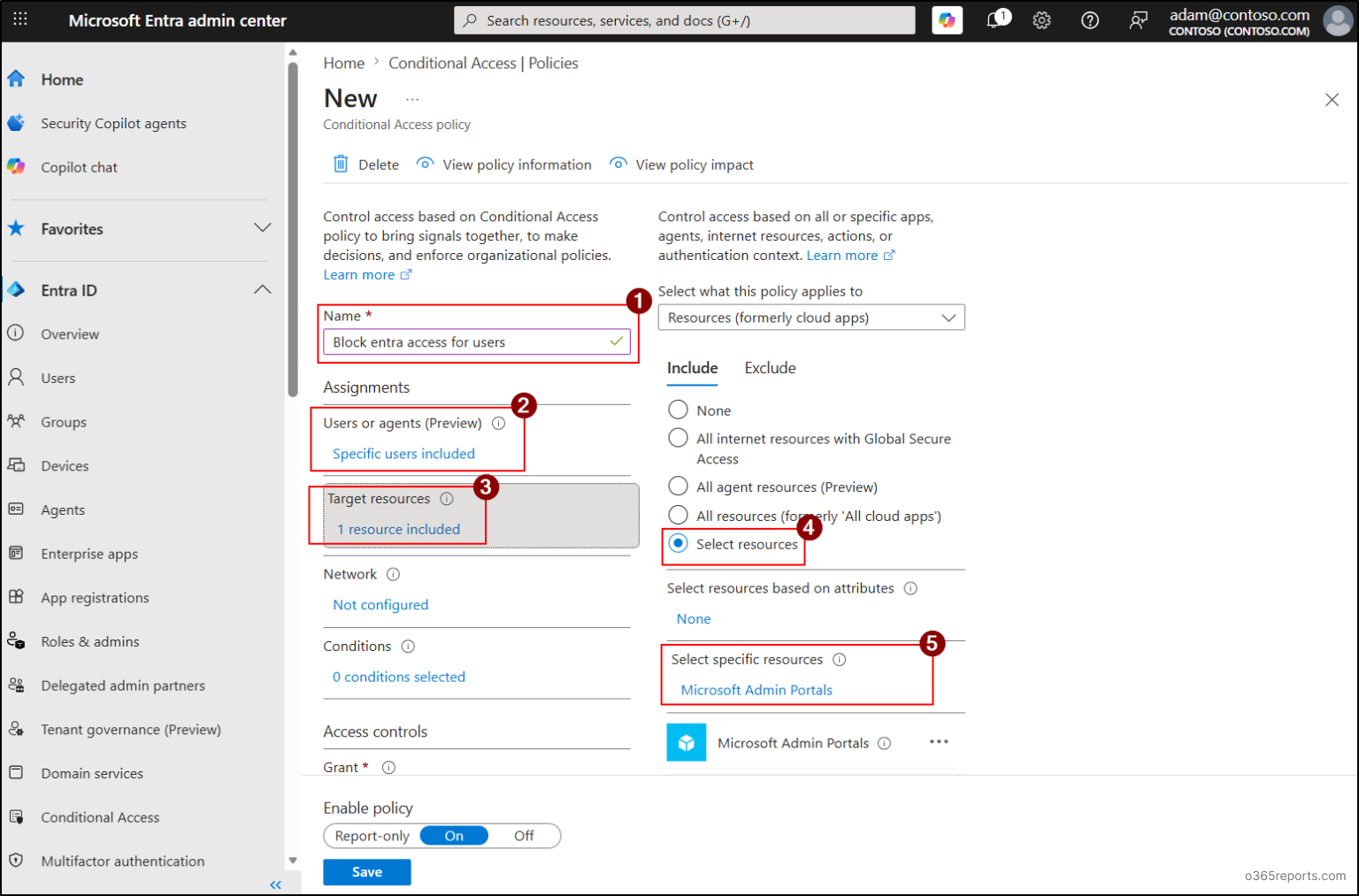This screenshot has height=896, width=1359.
Task: Click into the policy Name field
Action: pyautogui.click(x=477, y=342)
